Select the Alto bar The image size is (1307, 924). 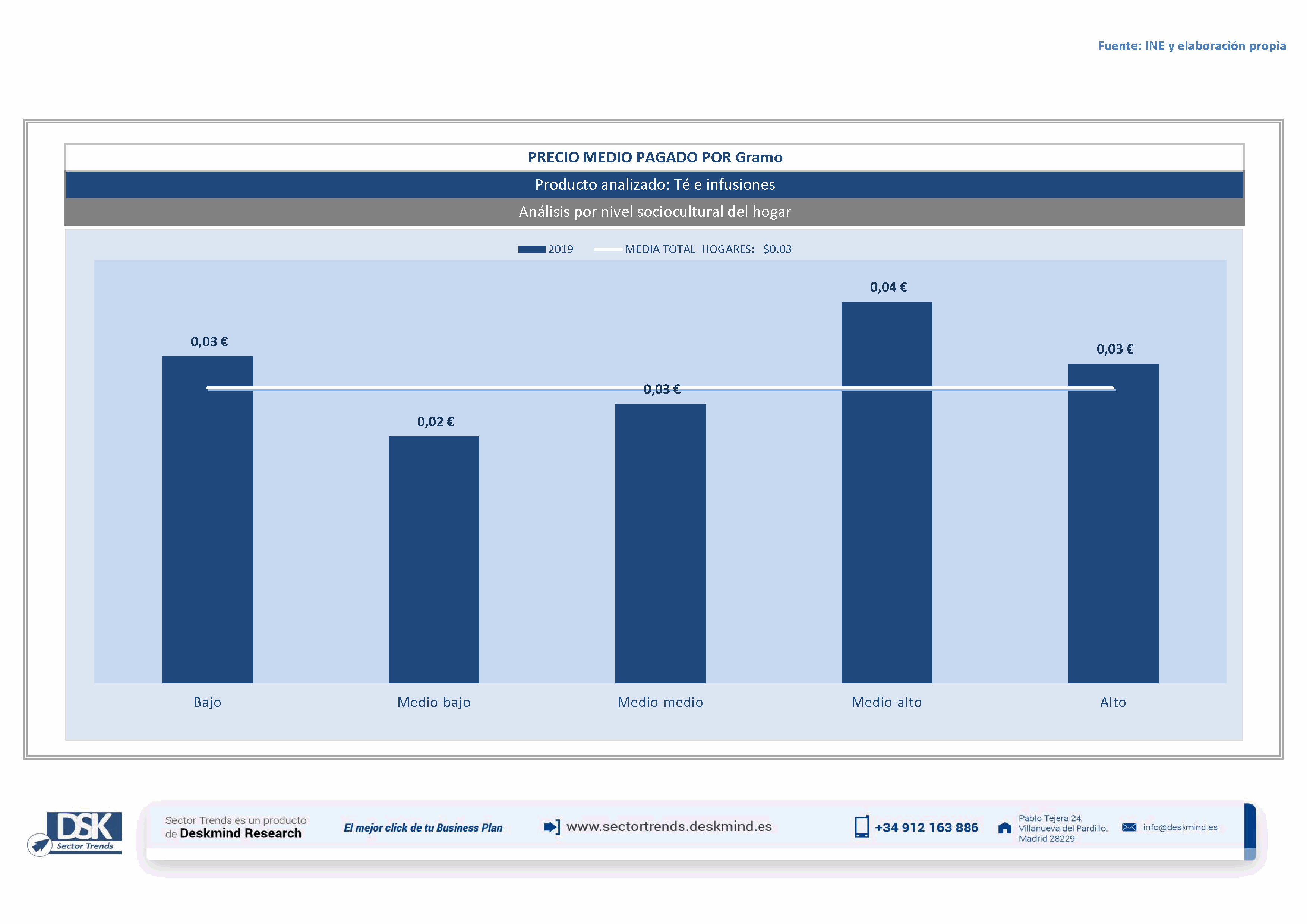click(x=1113, y=523)
